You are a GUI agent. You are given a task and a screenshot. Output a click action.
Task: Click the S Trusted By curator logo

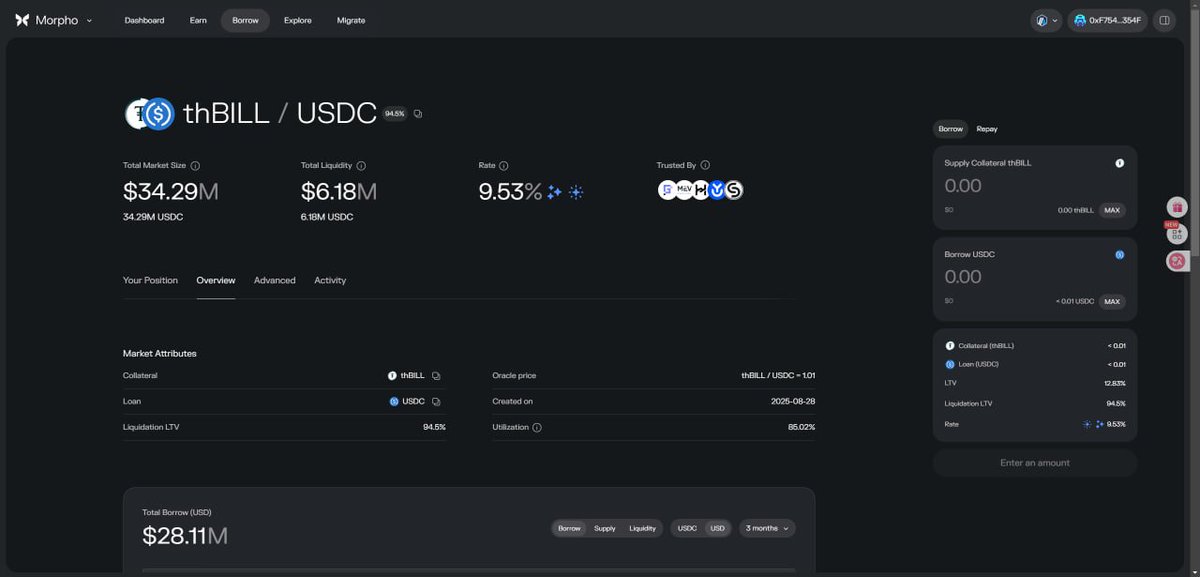[734, 189]
